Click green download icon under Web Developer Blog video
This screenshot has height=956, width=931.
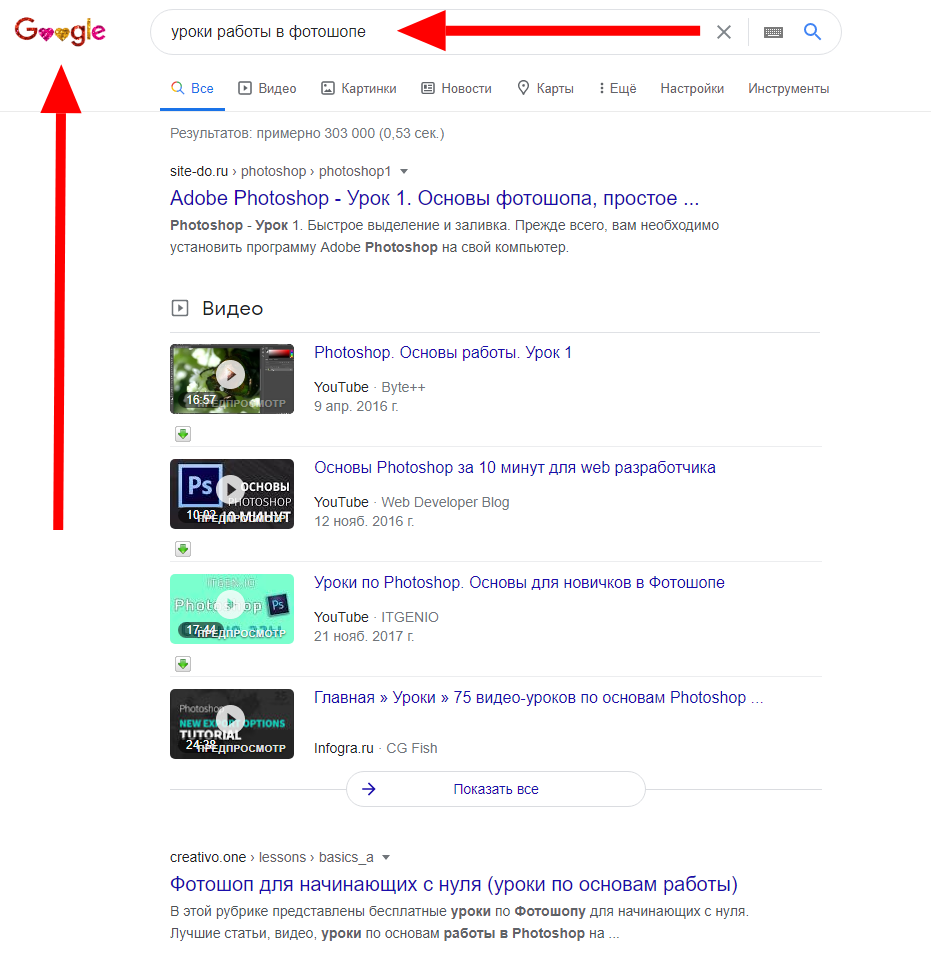tap(183, 549)
